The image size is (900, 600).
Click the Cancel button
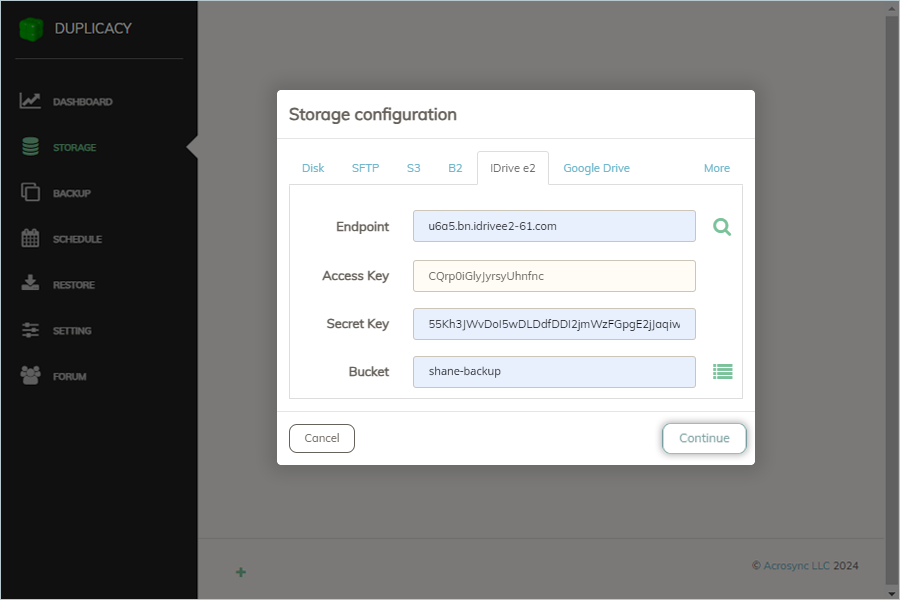pos(322,438)
